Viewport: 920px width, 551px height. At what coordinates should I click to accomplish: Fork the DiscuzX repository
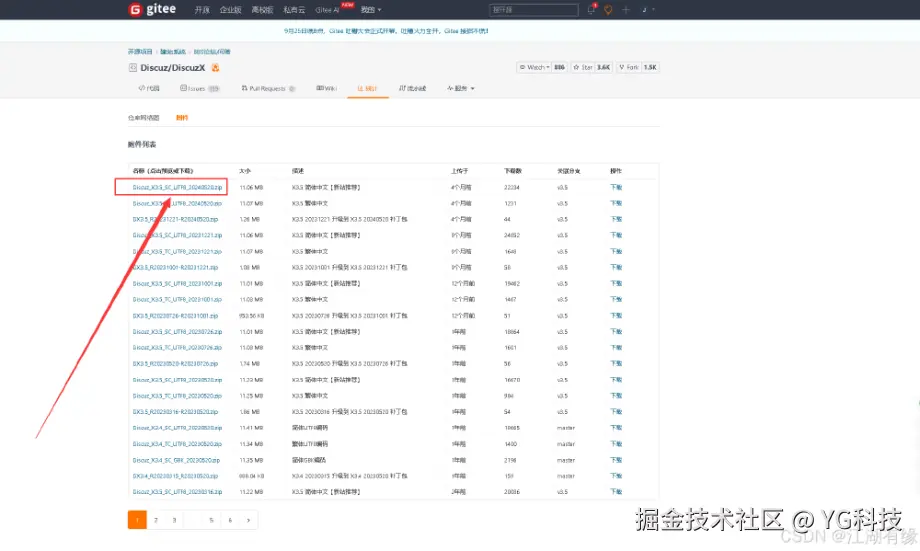tap(629, 67)
